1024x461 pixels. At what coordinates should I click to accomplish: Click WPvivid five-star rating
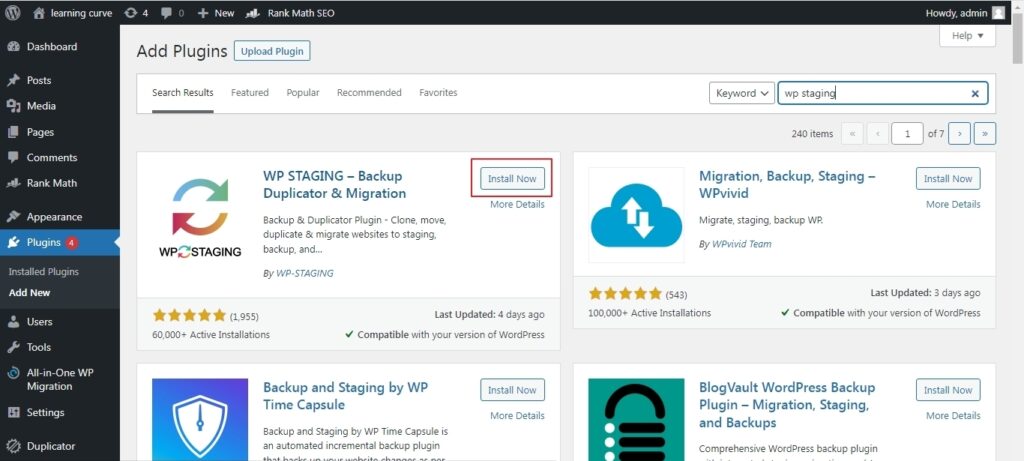(626, 294)
